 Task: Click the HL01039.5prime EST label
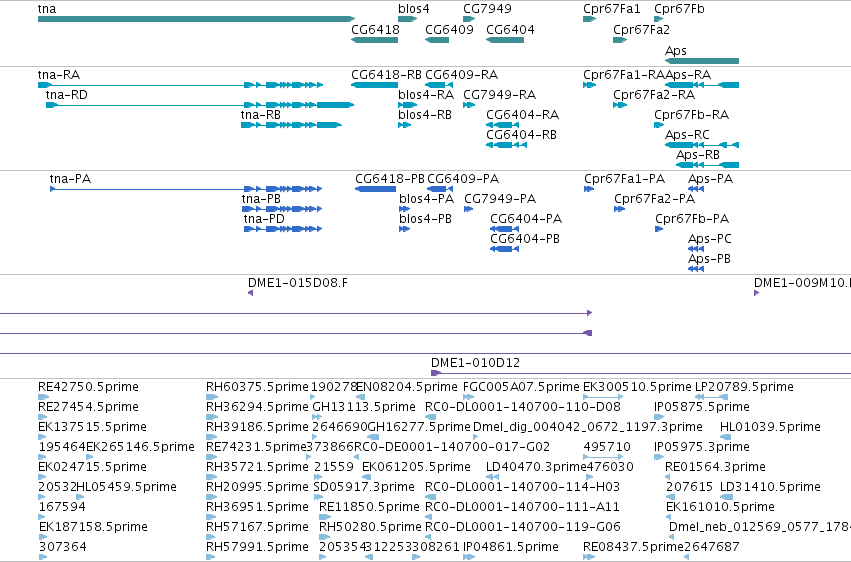pos(770,427)
